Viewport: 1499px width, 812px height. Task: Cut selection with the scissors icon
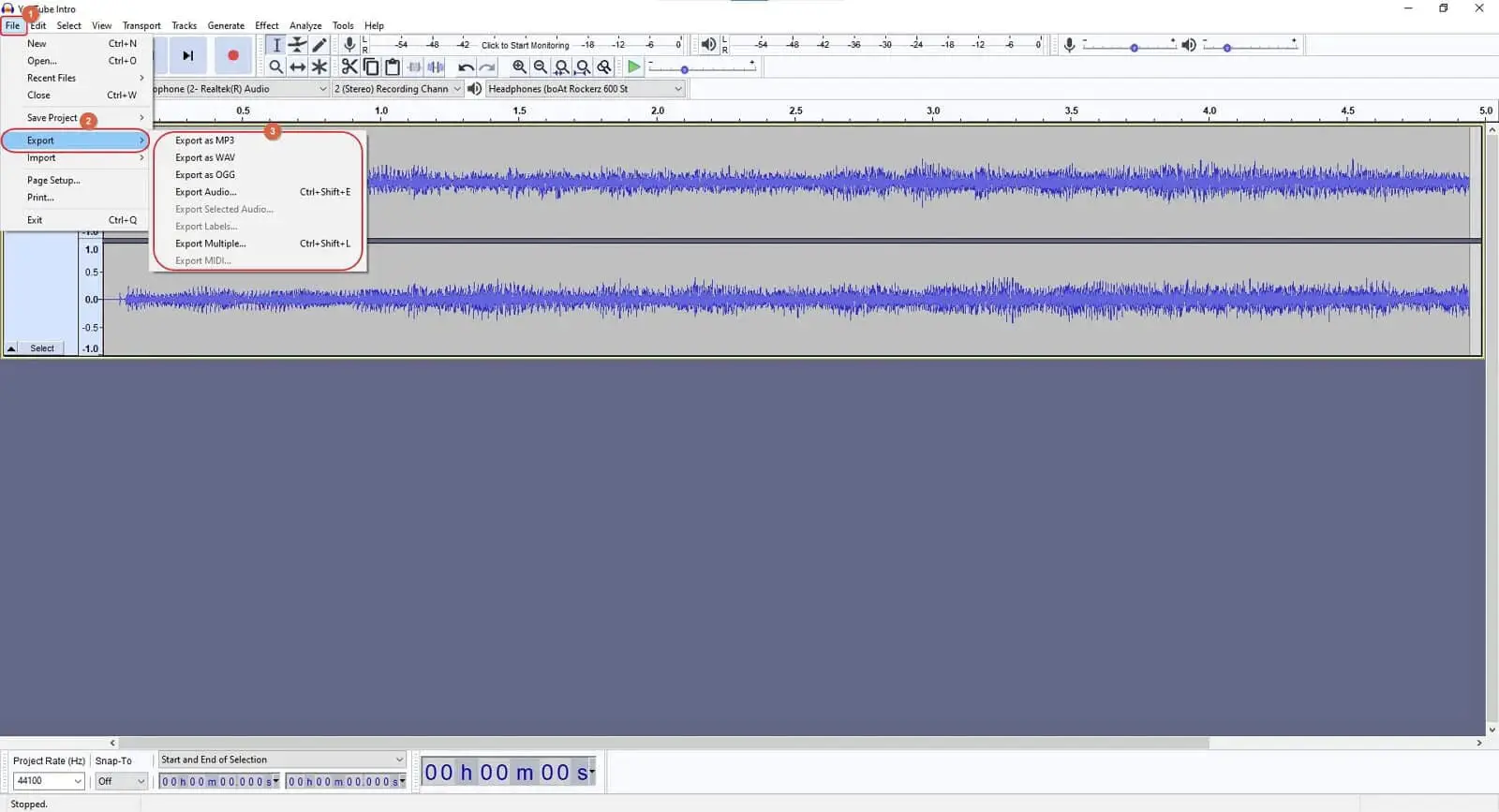point(349,66)
